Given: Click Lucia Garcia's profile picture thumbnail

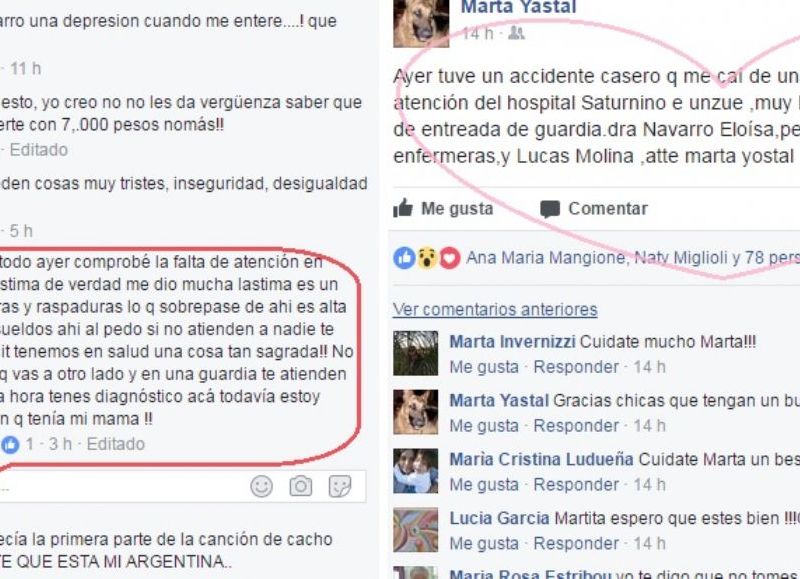Looking at the screenshot, I should [415, 530].
